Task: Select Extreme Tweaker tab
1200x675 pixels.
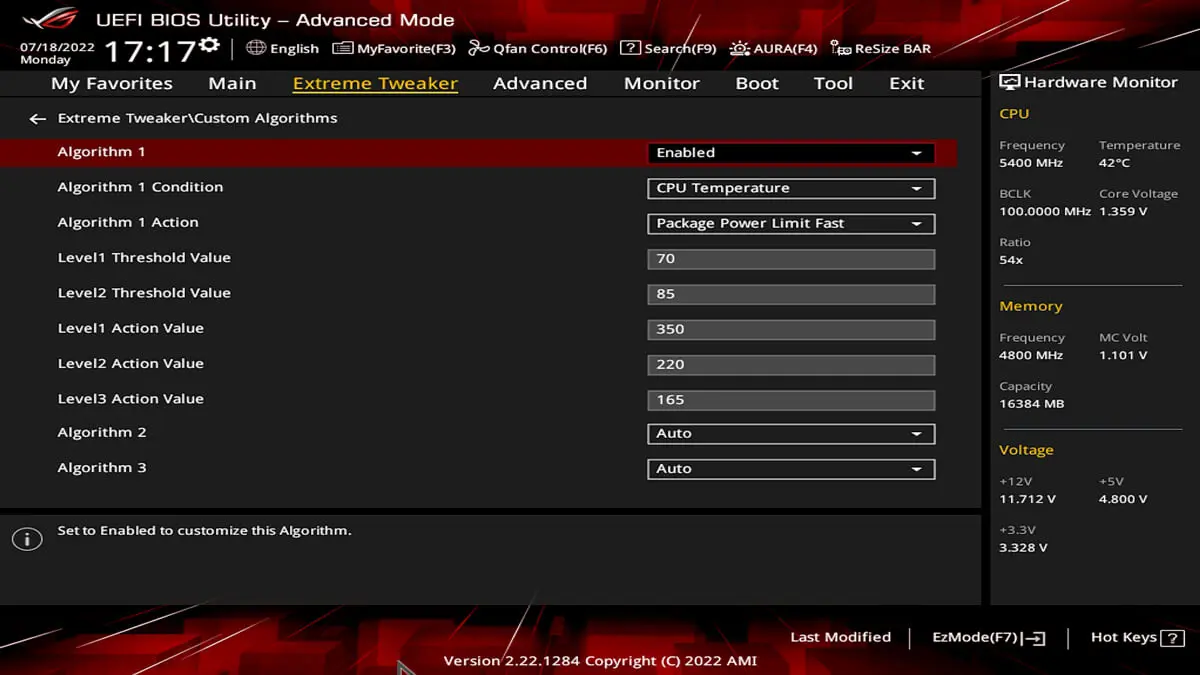Action: click(x=375, y=84)
